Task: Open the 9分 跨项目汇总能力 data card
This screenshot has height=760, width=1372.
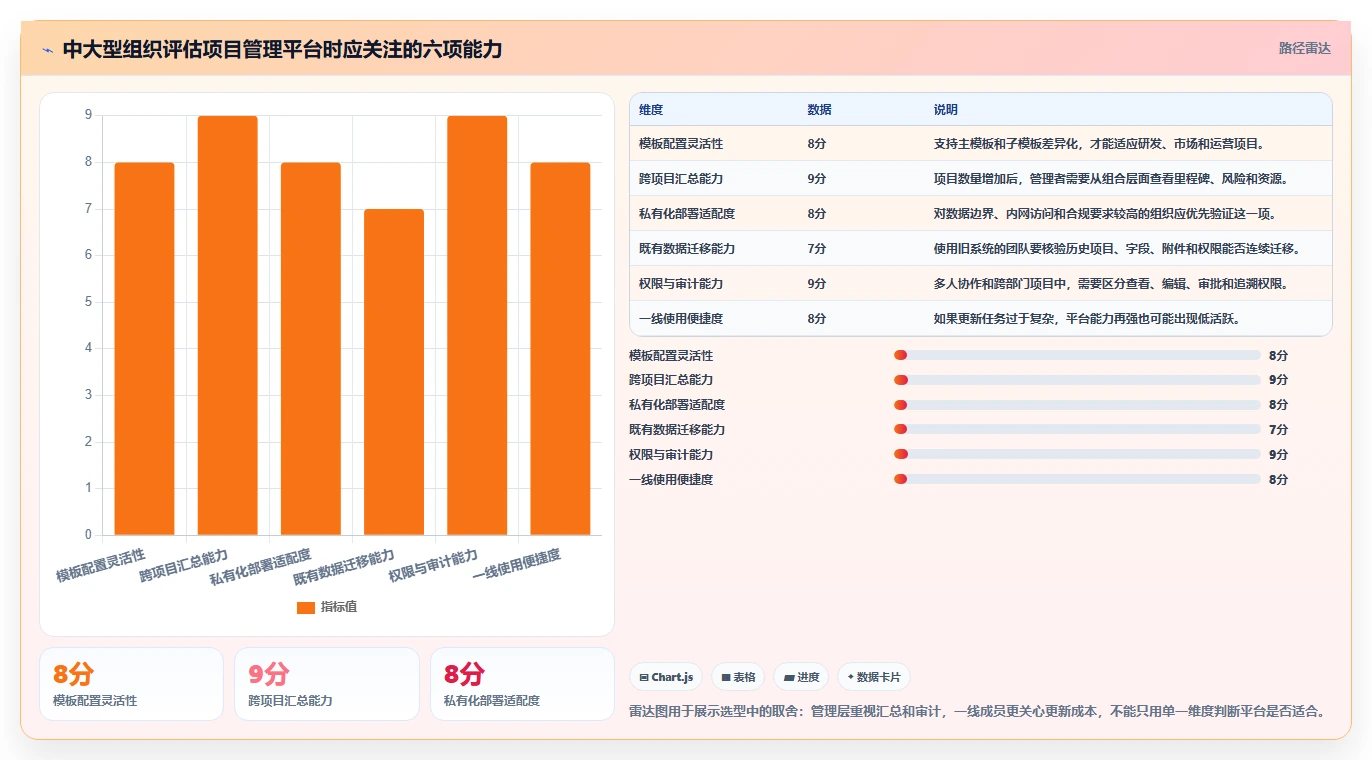Action: 327,684
